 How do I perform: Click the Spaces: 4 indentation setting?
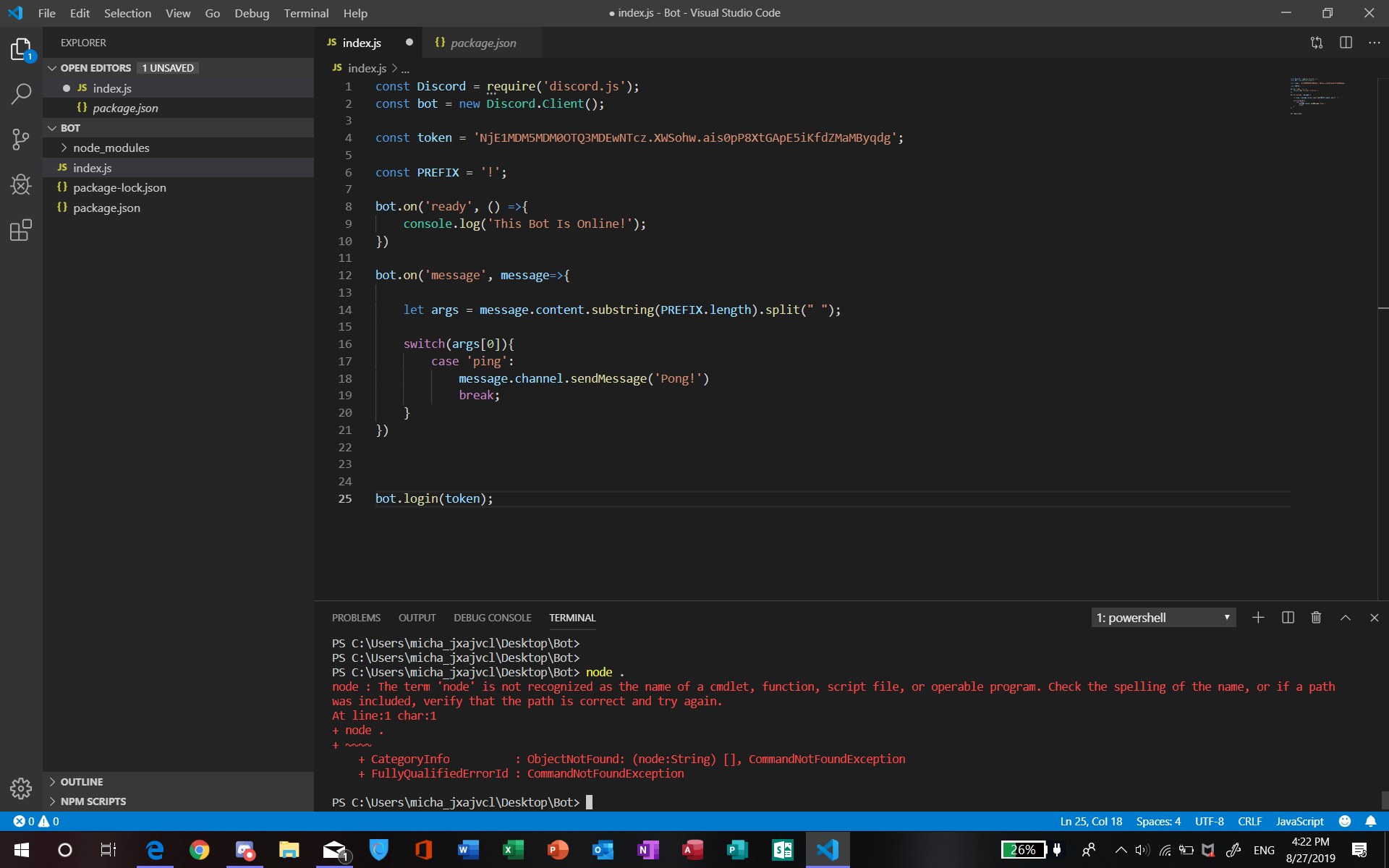[x=1157, y=821]
